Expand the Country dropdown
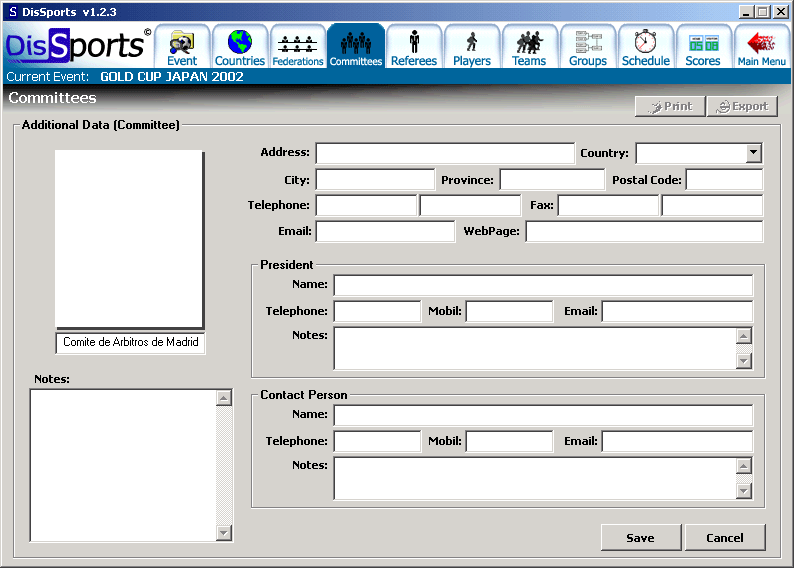This screenshot has width=794, height=568. [x=753, y=152]
